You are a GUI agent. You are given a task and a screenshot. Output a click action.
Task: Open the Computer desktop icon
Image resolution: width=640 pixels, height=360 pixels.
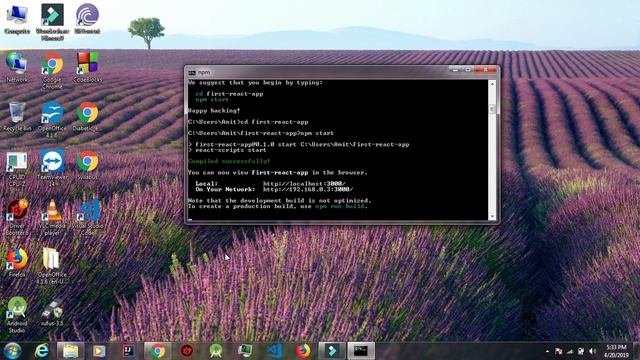[17, 19]
